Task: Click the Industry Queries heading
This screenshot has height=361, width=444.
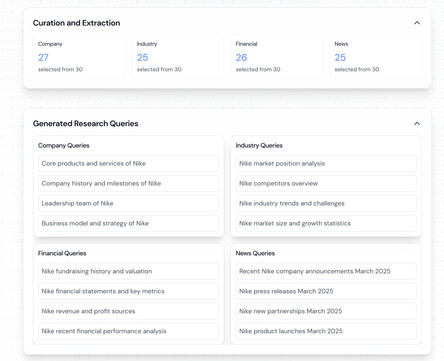Action: (x=259, y=146)
